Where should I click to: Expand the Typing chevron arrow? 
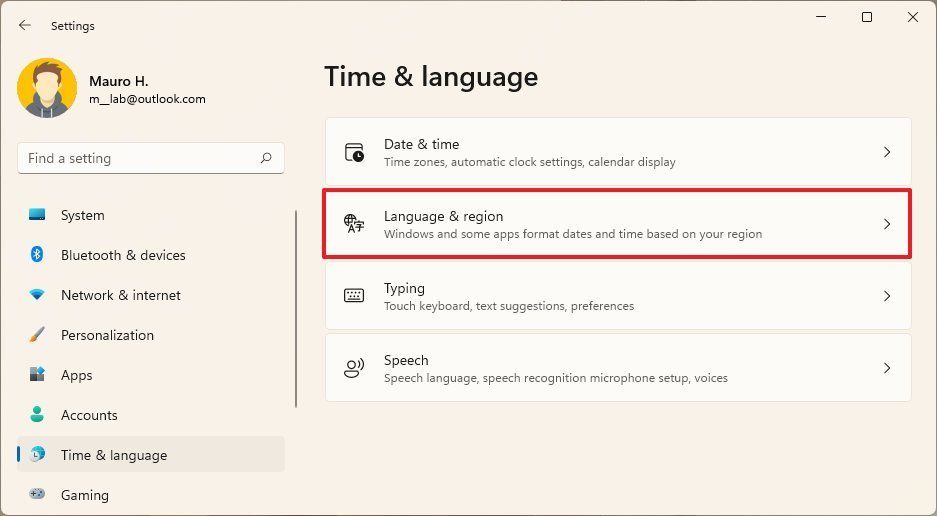887,296
